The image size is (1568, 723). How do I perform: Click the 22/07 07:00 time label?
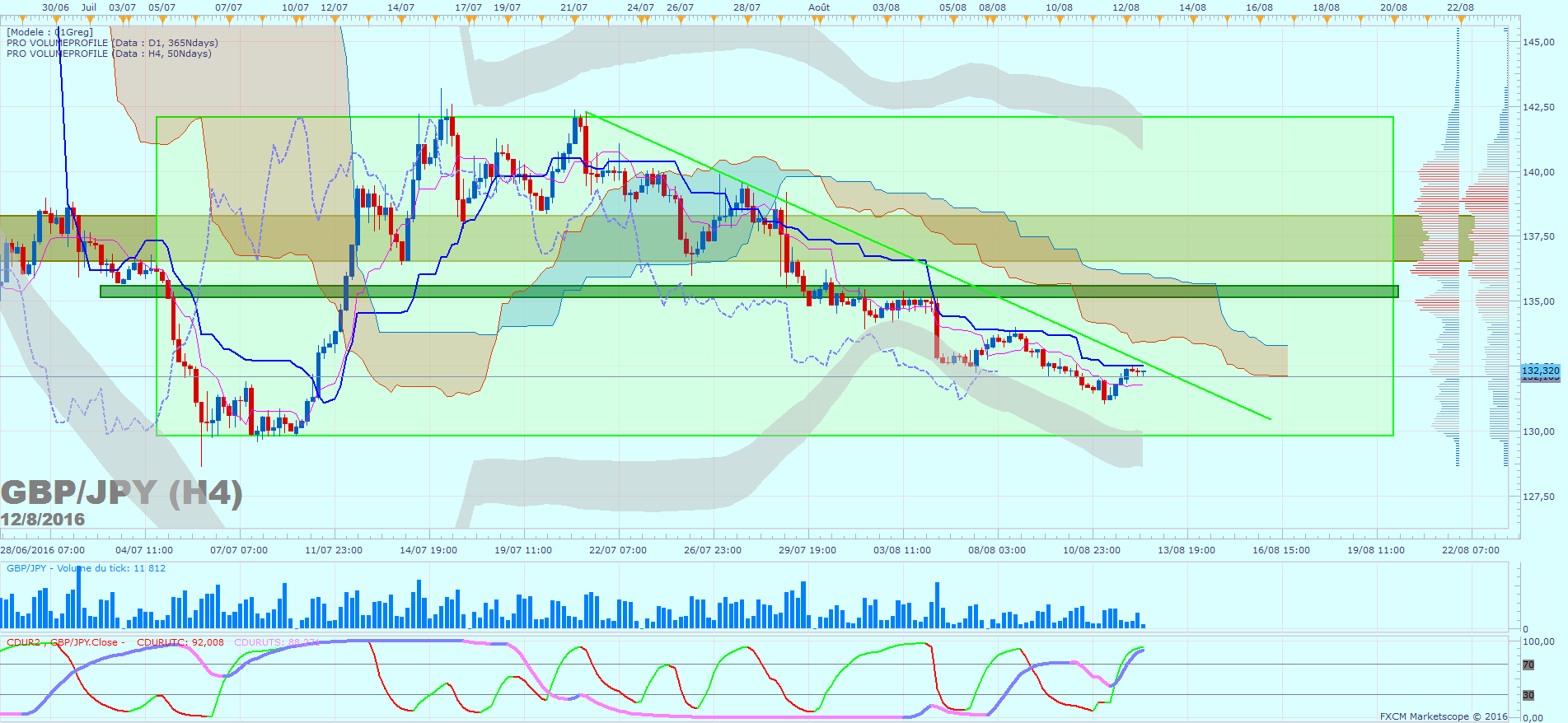618,550
